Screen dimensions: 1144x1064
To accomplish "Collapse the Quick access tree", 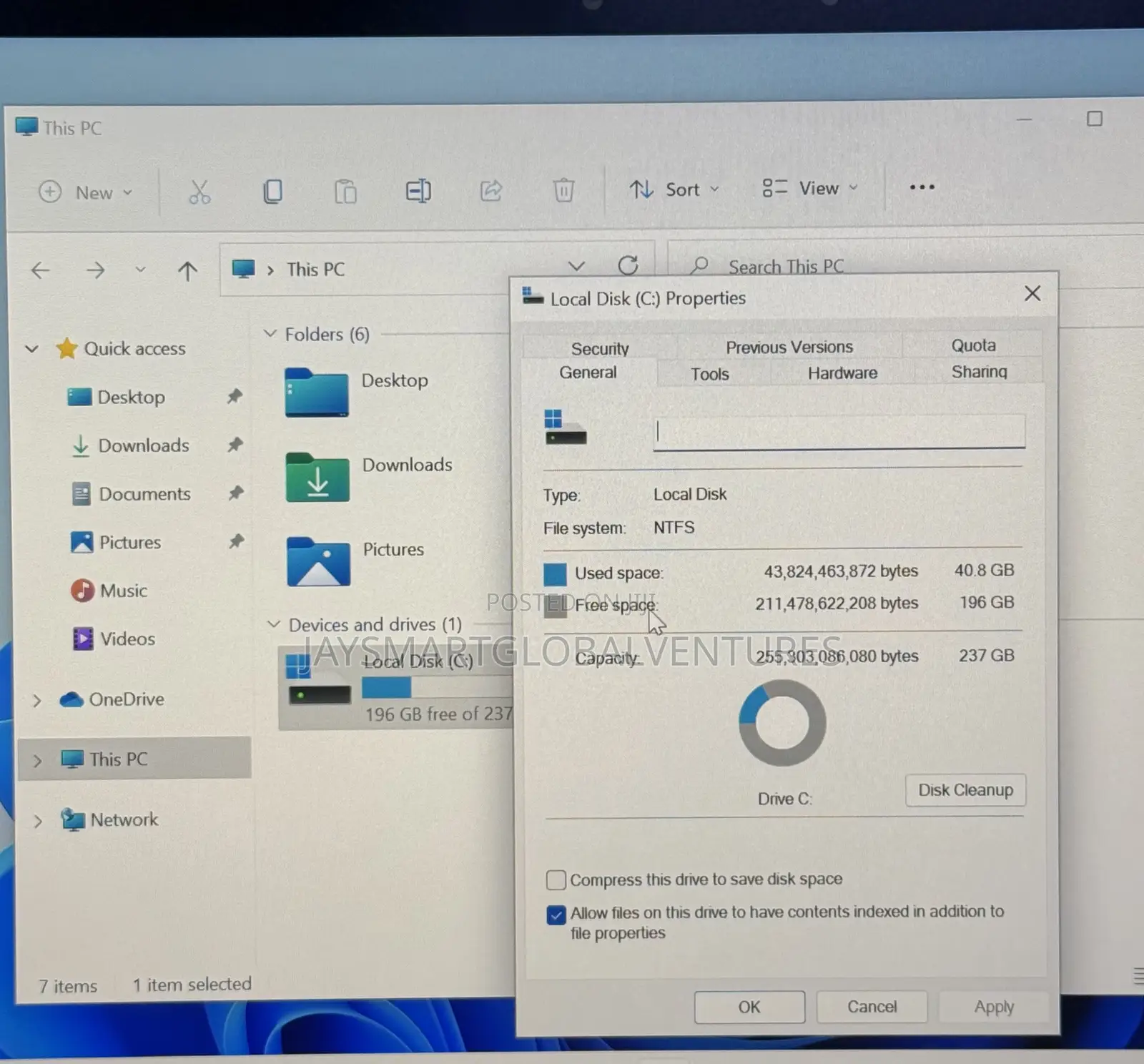I will click(x=31, y=349).
